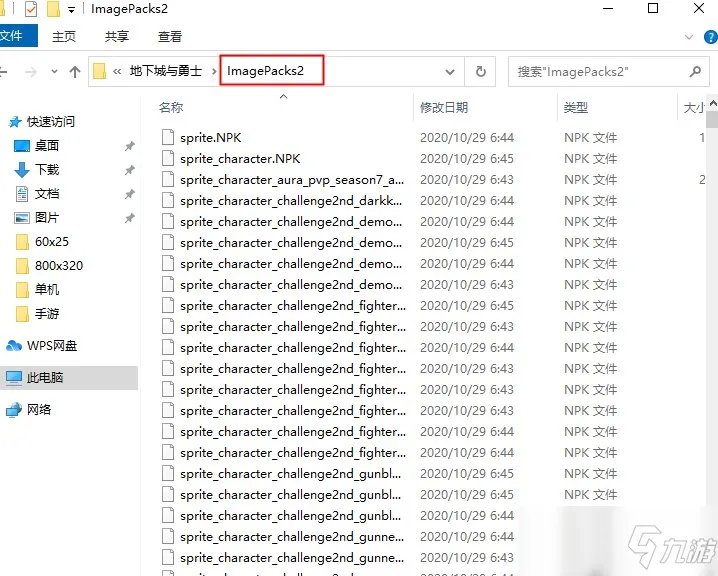This screenshot has width=718, height=576.
Task: Refresh the ImagePacks2 folder view
Action: tap(480, 71)
